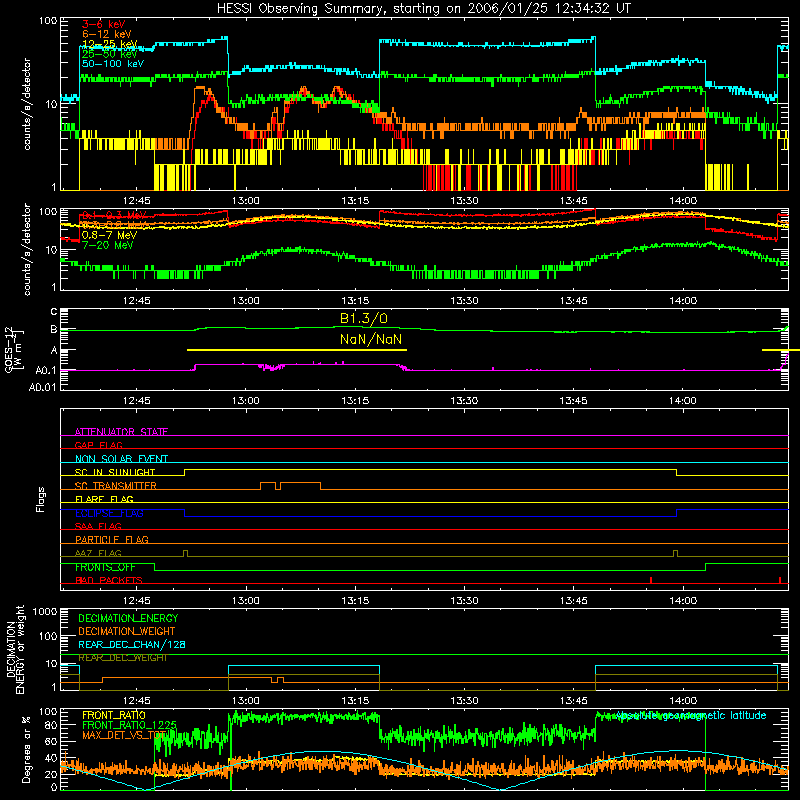The width and height of the screenshot is (800, 800).
Task: Click the DECIMATION_ENERGY legend label
Action: coord(128,618)
